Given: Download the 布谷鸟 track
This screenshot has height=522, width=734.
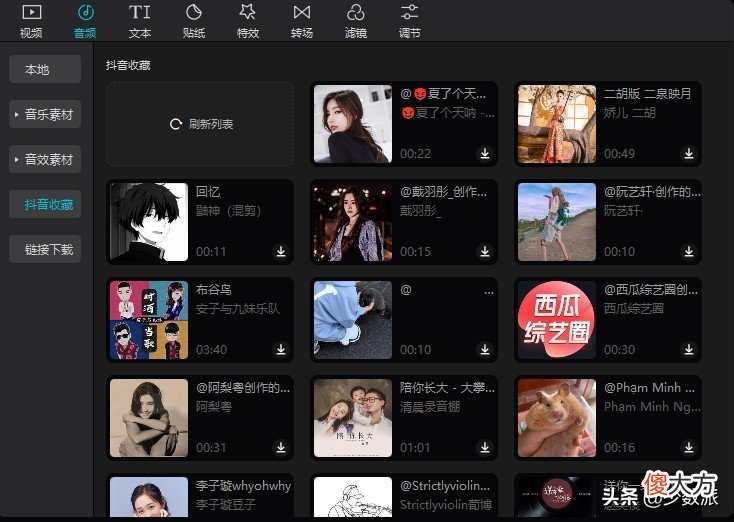Looking at the screenshot, I should 281,349.
